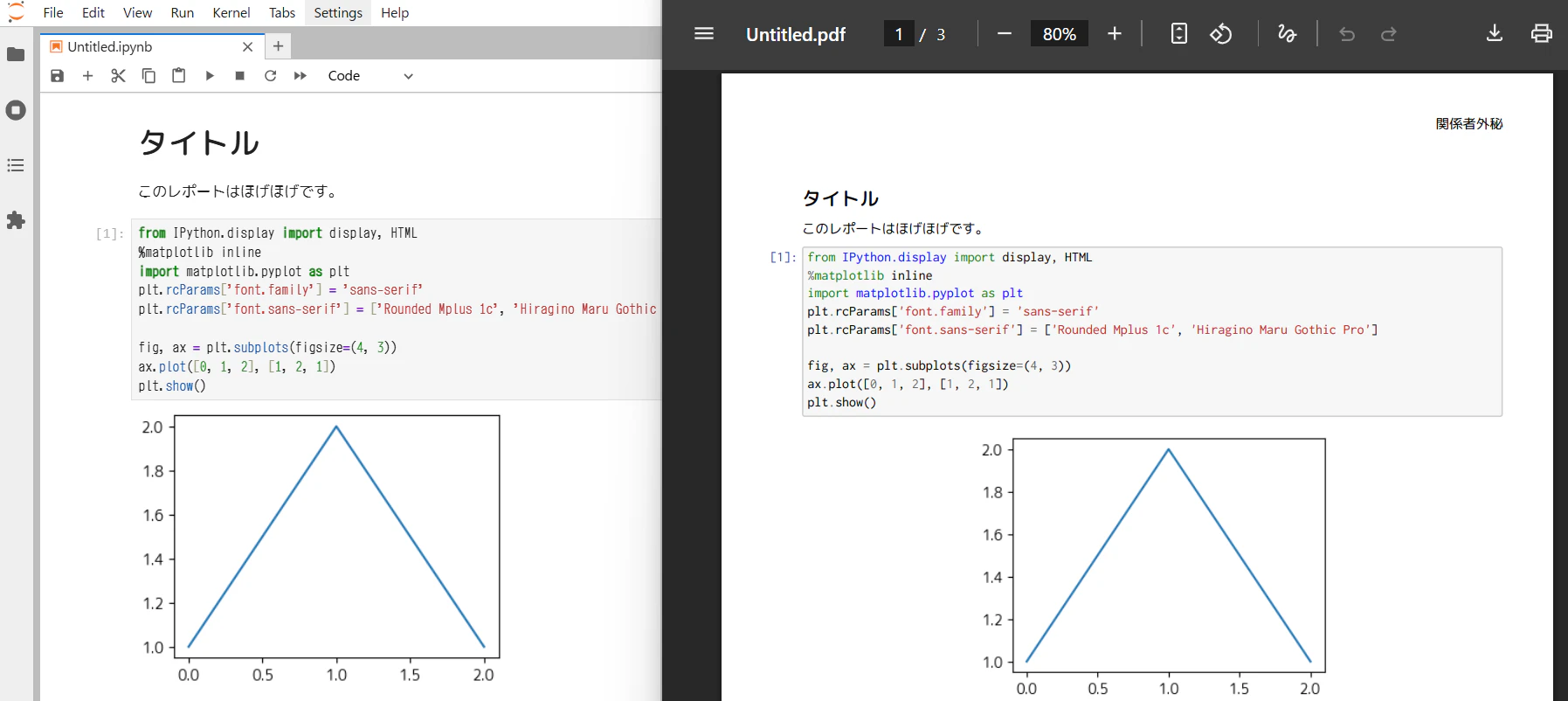1568x701 pixels.
Task: Open the View menu
Action: (137, 12)
